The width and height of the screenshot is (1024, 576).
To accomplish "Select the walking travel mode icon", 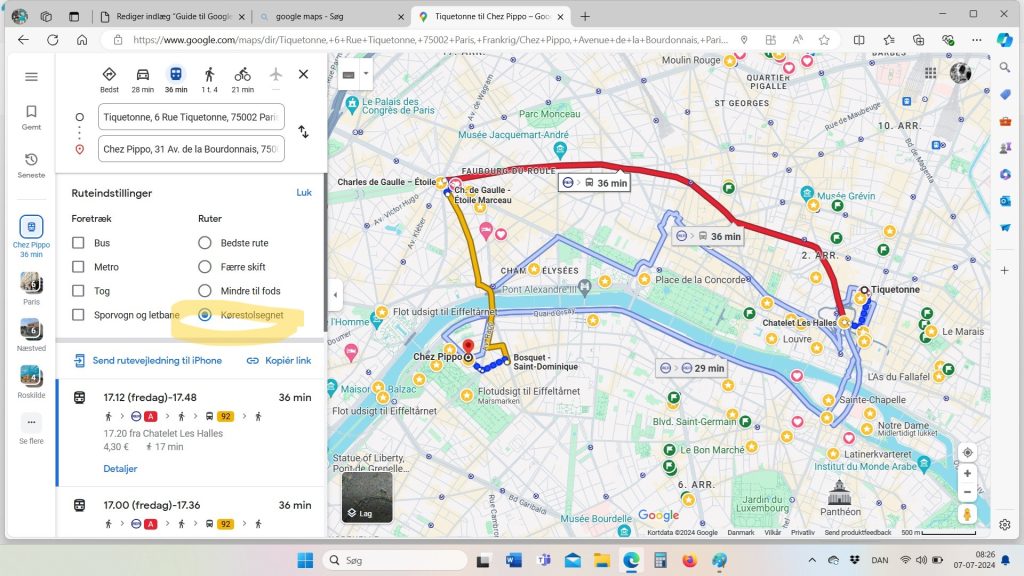I will click(209, 76).
